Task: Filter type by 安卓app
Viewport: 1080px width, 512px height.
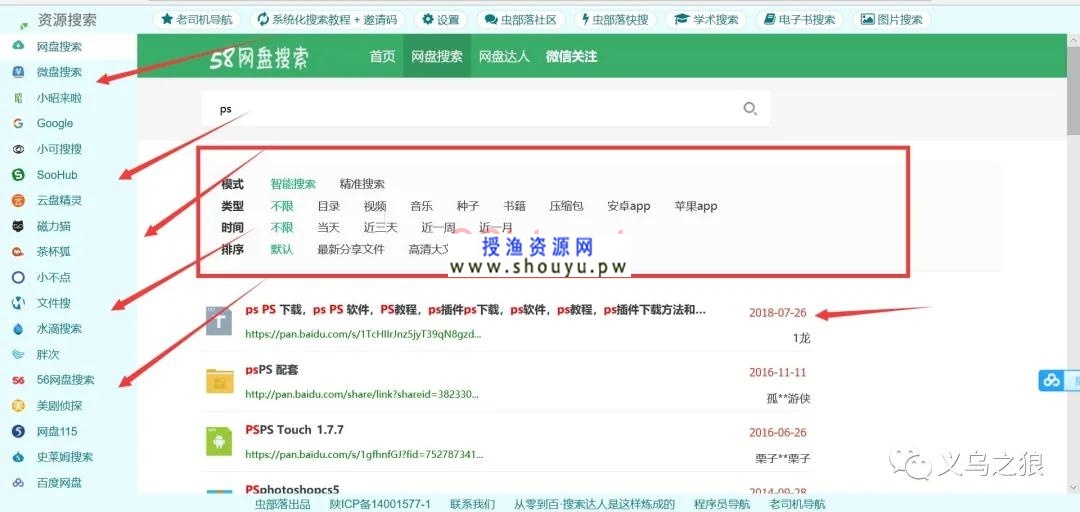Action: (629, 206)
